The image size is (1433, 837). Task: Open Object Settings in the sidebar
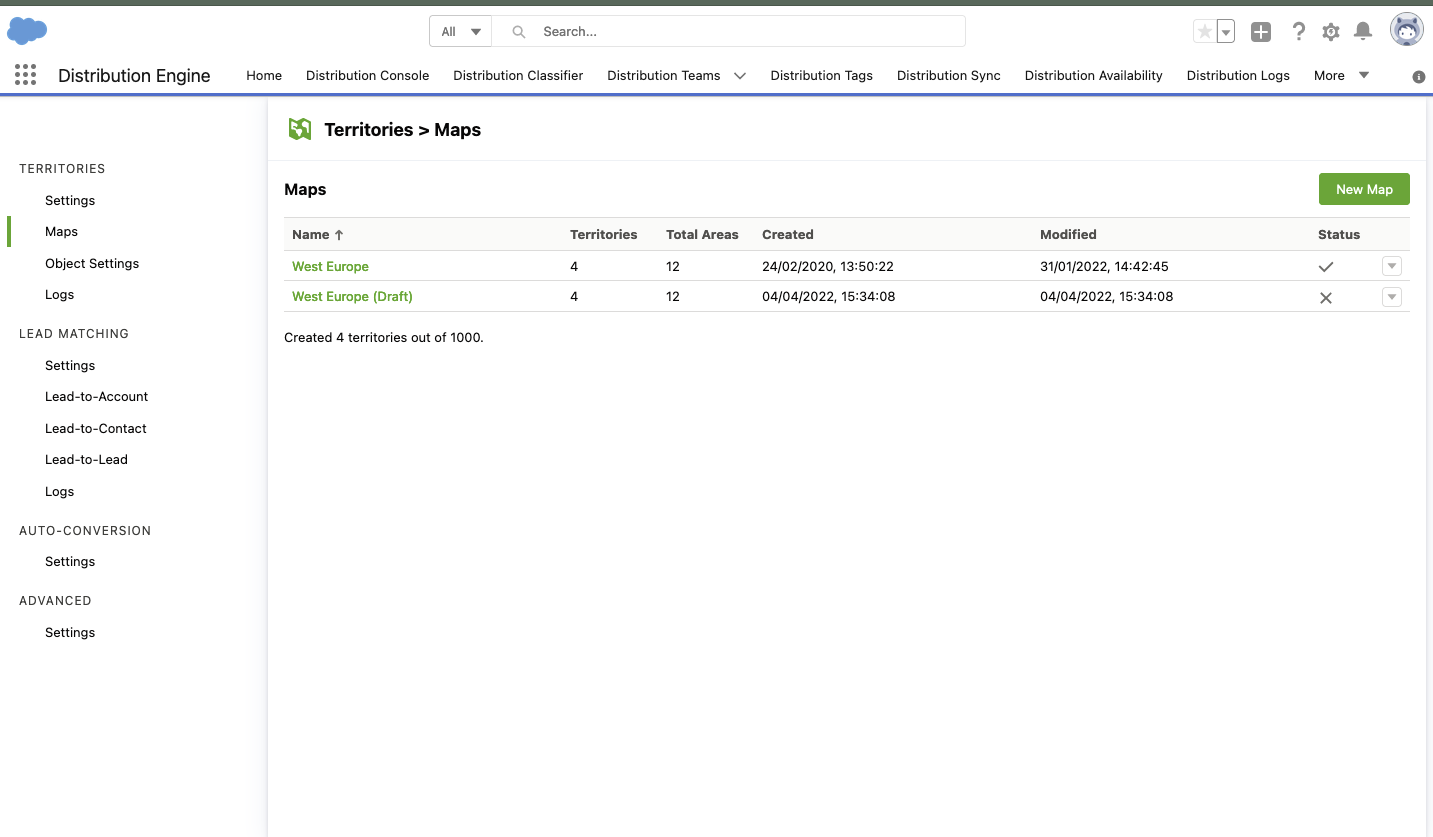92,264
